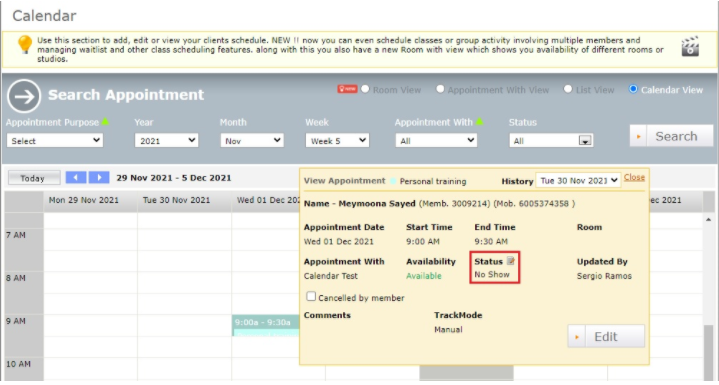This screenshot has width=719, height=385.
Task: Close the View Appointment popup
Action: click(x=634, y=177)
